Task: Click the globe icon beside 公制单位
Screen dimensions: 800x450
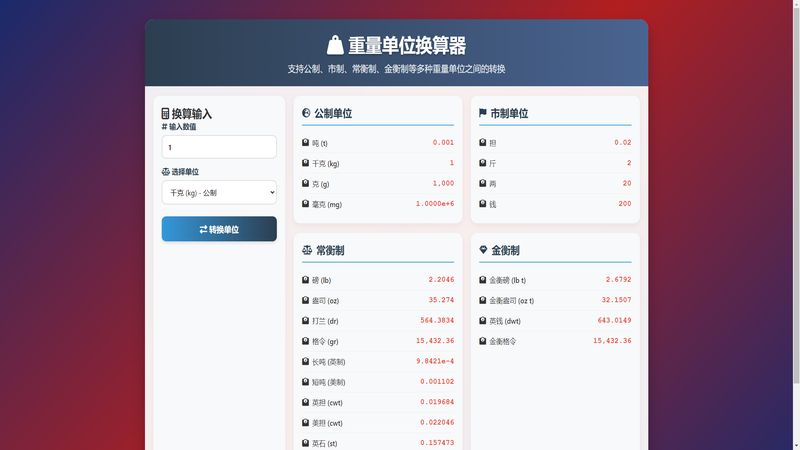Action: click(x=306, y=114)
